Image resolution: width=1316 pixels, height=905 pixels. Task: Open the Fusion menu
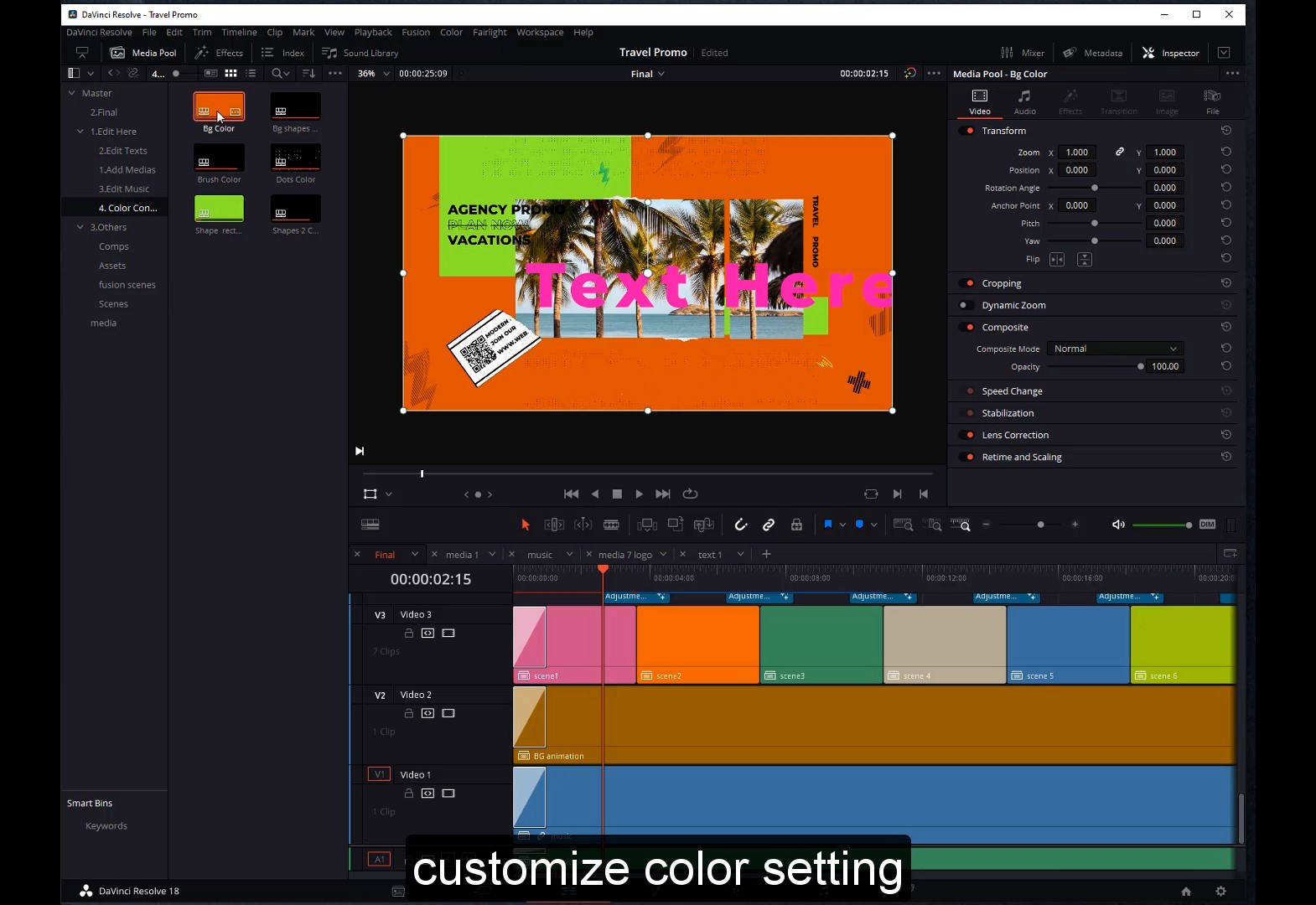click(x=415, y=33)
